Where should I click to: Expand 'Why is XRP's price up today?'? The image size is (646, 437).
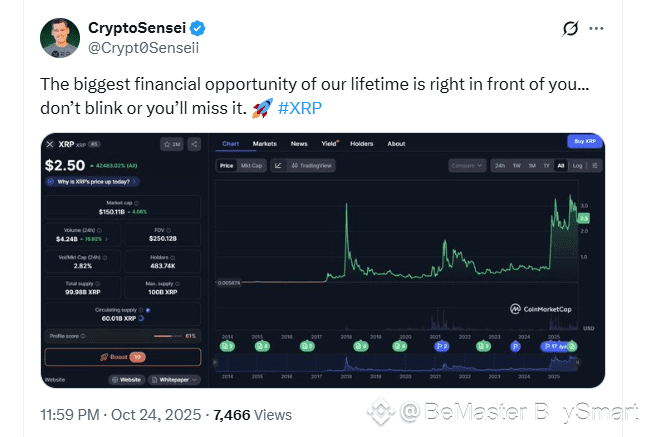[x=95, y=182]
